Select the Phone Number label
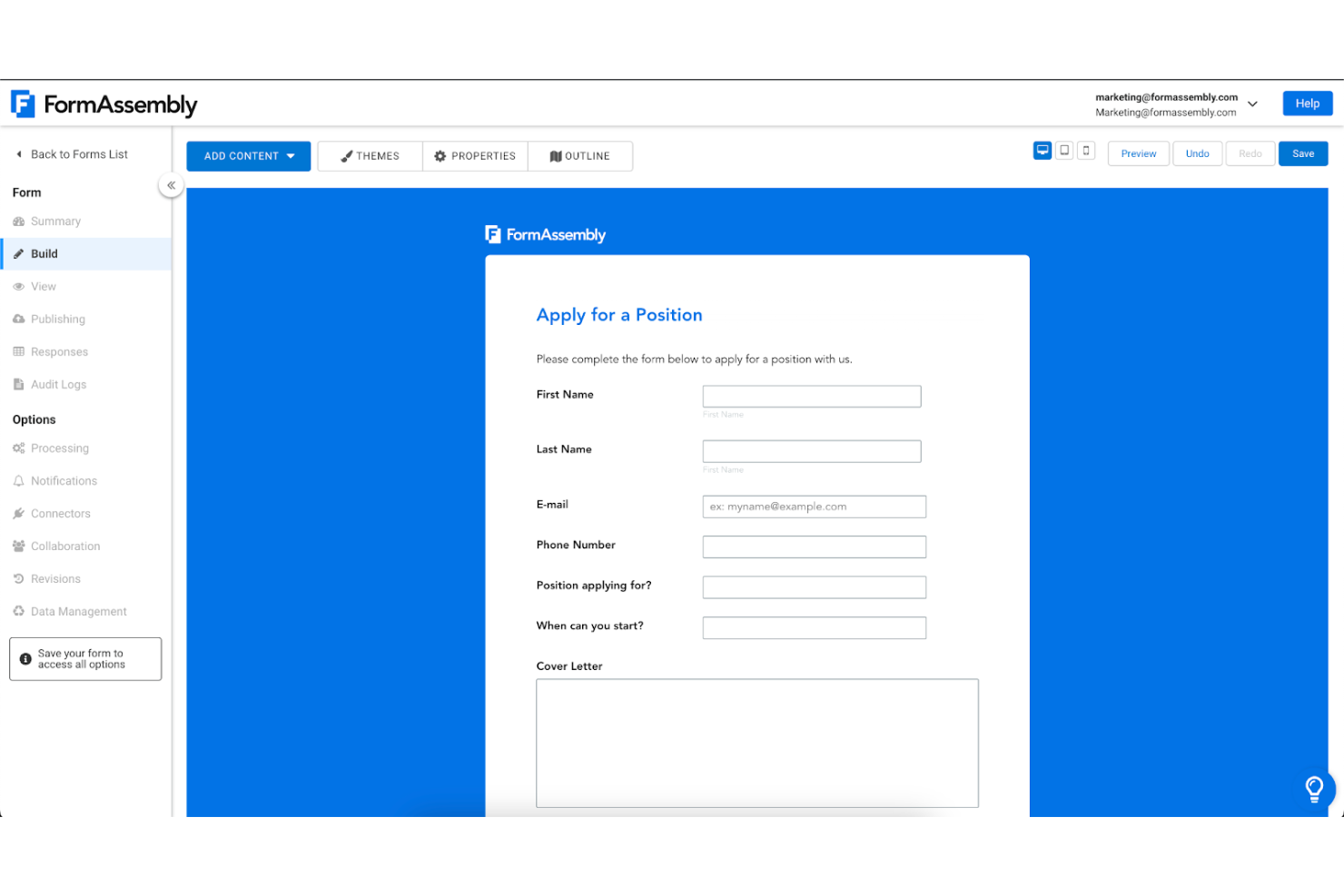The width and height of the screenshot is (1344, 896). tap(576, 545)
